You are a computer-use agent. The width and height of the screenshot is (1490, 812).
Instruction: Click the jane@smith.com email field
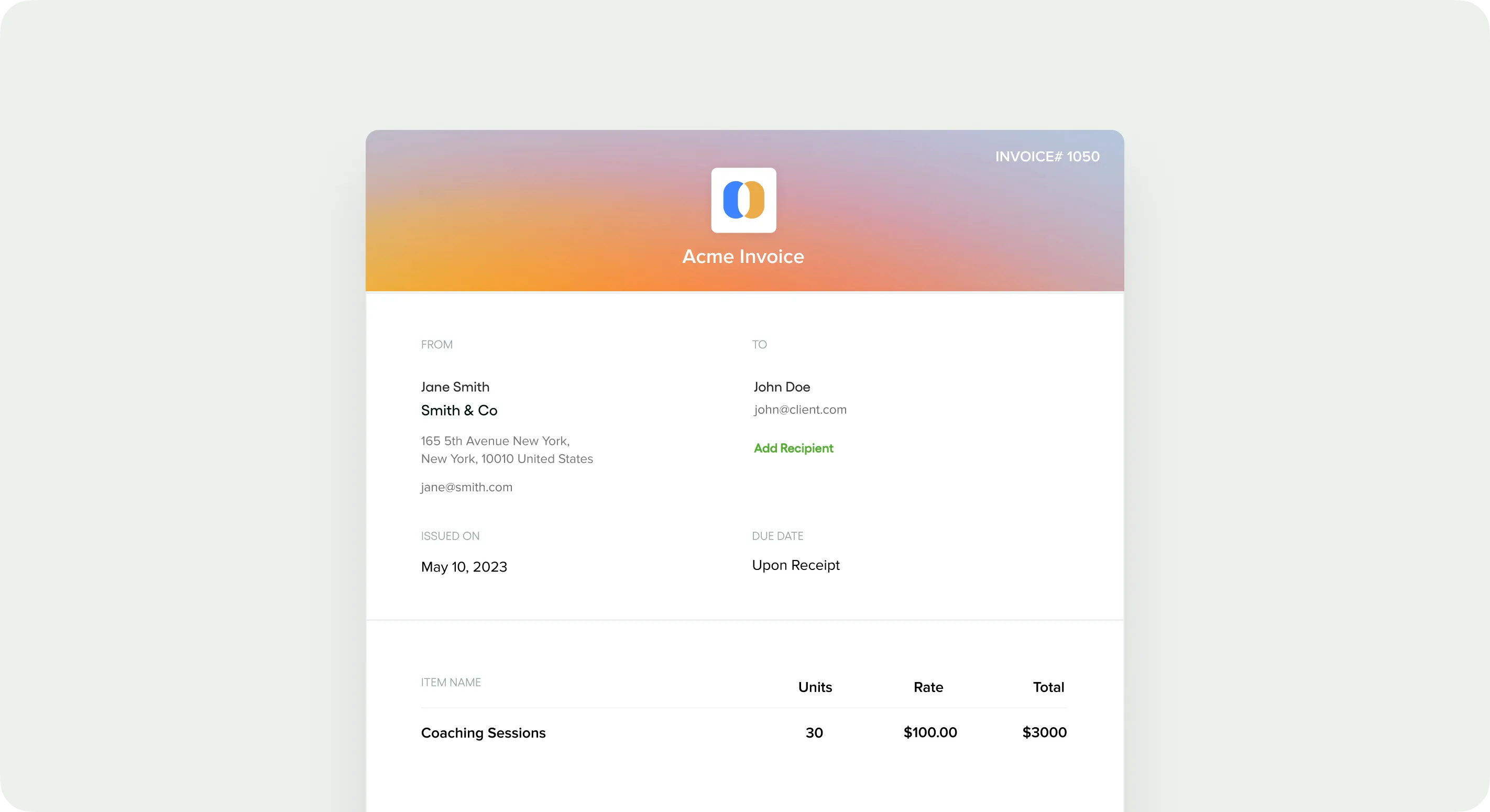tap(466, 487)
